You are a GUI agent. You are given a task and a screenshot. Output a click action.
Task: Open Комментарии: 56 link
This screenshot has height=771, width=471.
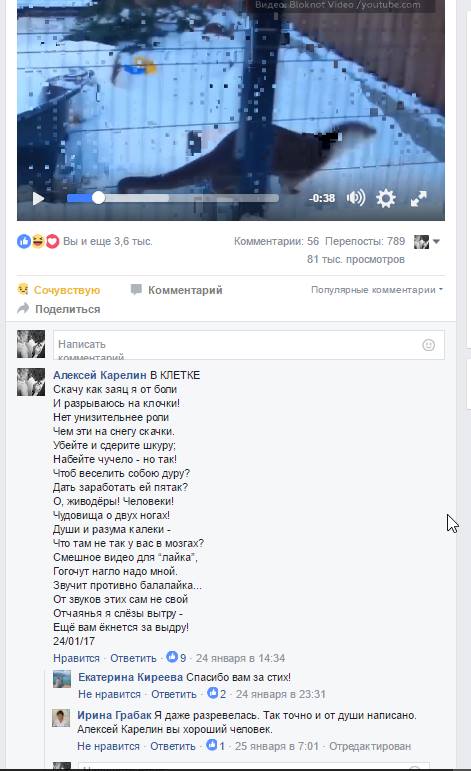(x=276, y=241)
